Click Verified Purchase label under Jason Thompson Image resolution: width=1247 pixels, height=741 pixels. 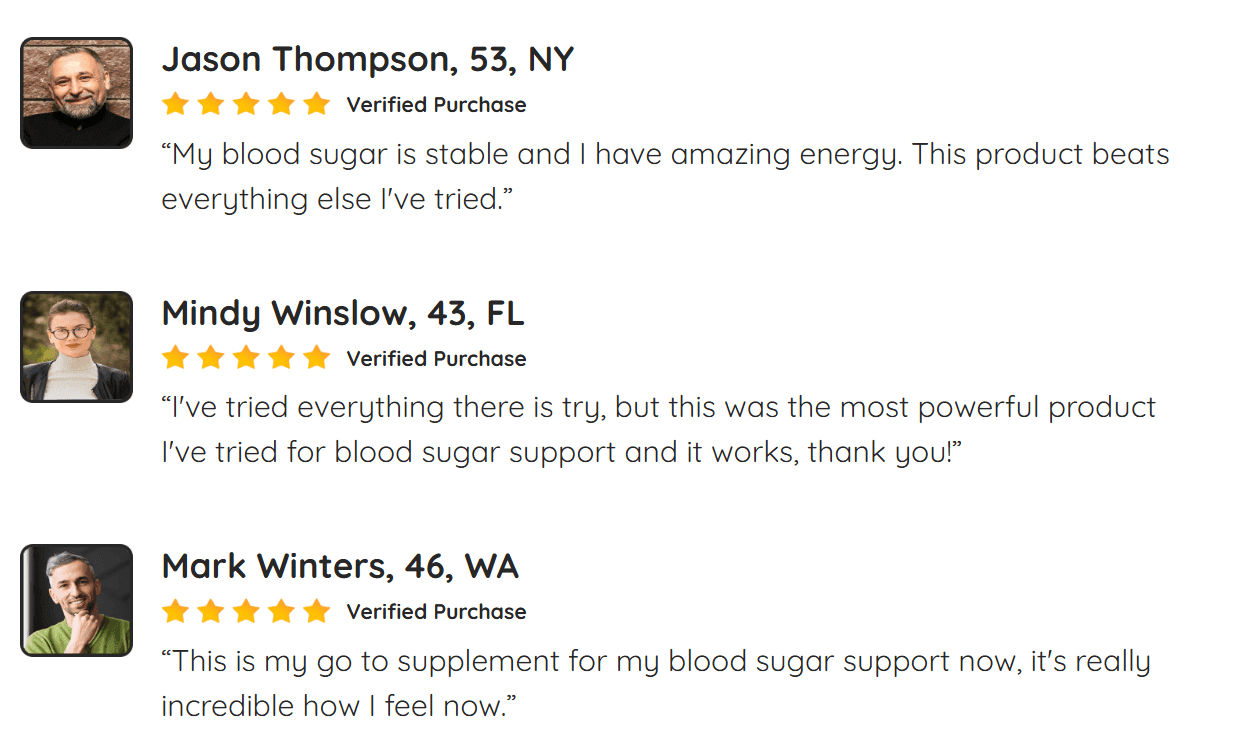436,105
